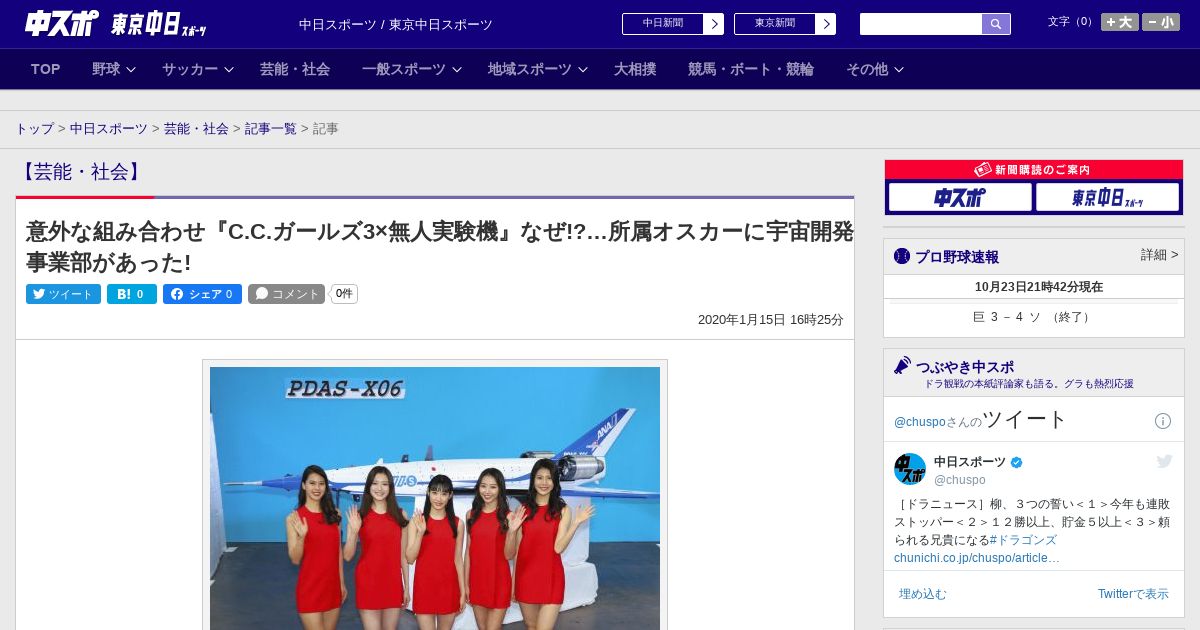Expand the 地域スポーツ menu
The height and width of the screenshot is (630, 1200).
538,69
